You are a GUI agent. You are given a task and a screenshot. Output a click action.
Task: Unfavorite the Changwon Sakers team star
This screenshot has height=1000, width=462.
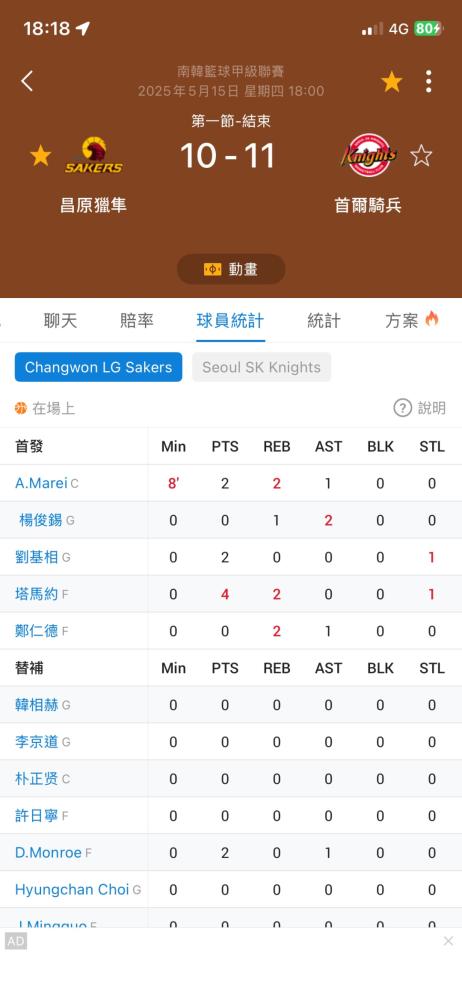tap(40, 156)
